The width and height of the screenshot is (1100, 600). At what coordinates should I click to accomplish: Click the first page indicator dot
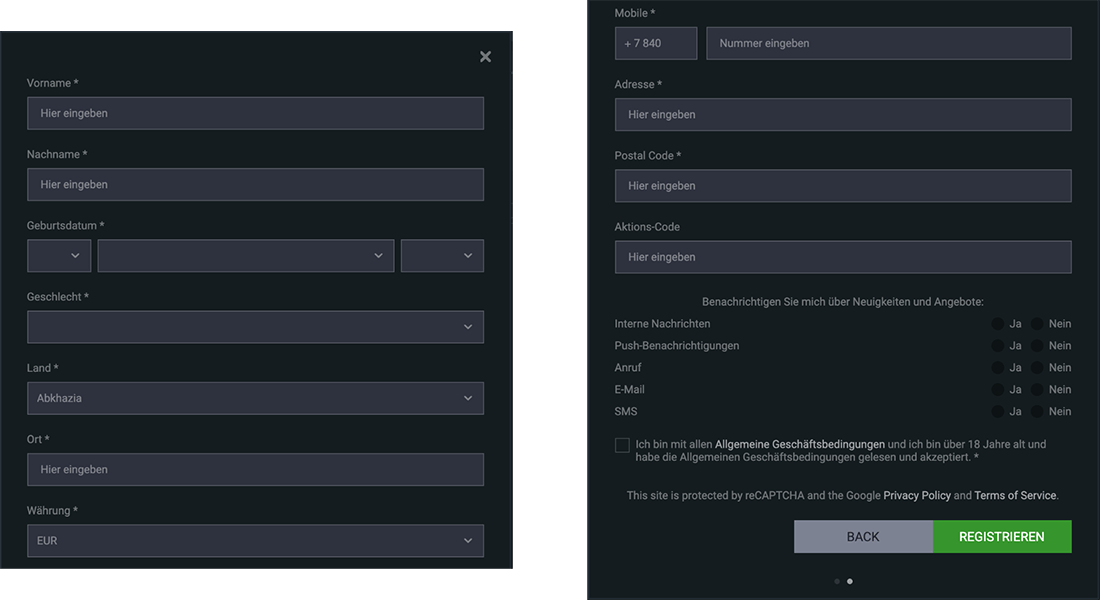837,580
